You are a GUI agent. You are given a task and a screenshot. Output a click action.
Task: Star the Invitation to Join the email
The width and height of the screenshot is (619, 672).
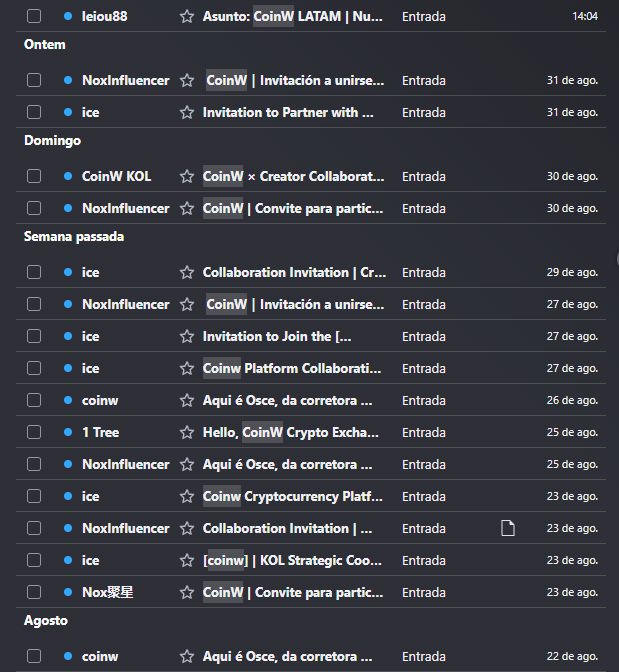[187, 336]
